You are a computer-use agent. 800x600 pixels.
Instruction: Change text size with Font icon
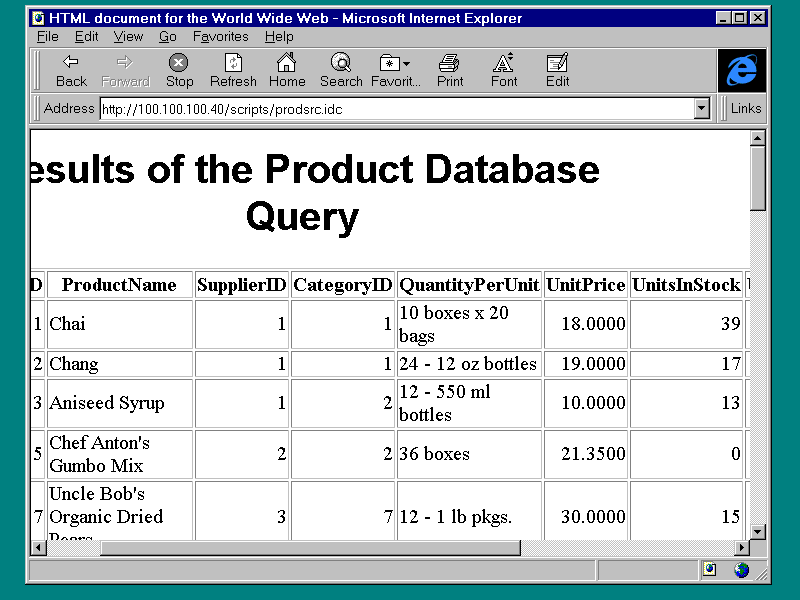pyautogui.click(x=504, y=63)
